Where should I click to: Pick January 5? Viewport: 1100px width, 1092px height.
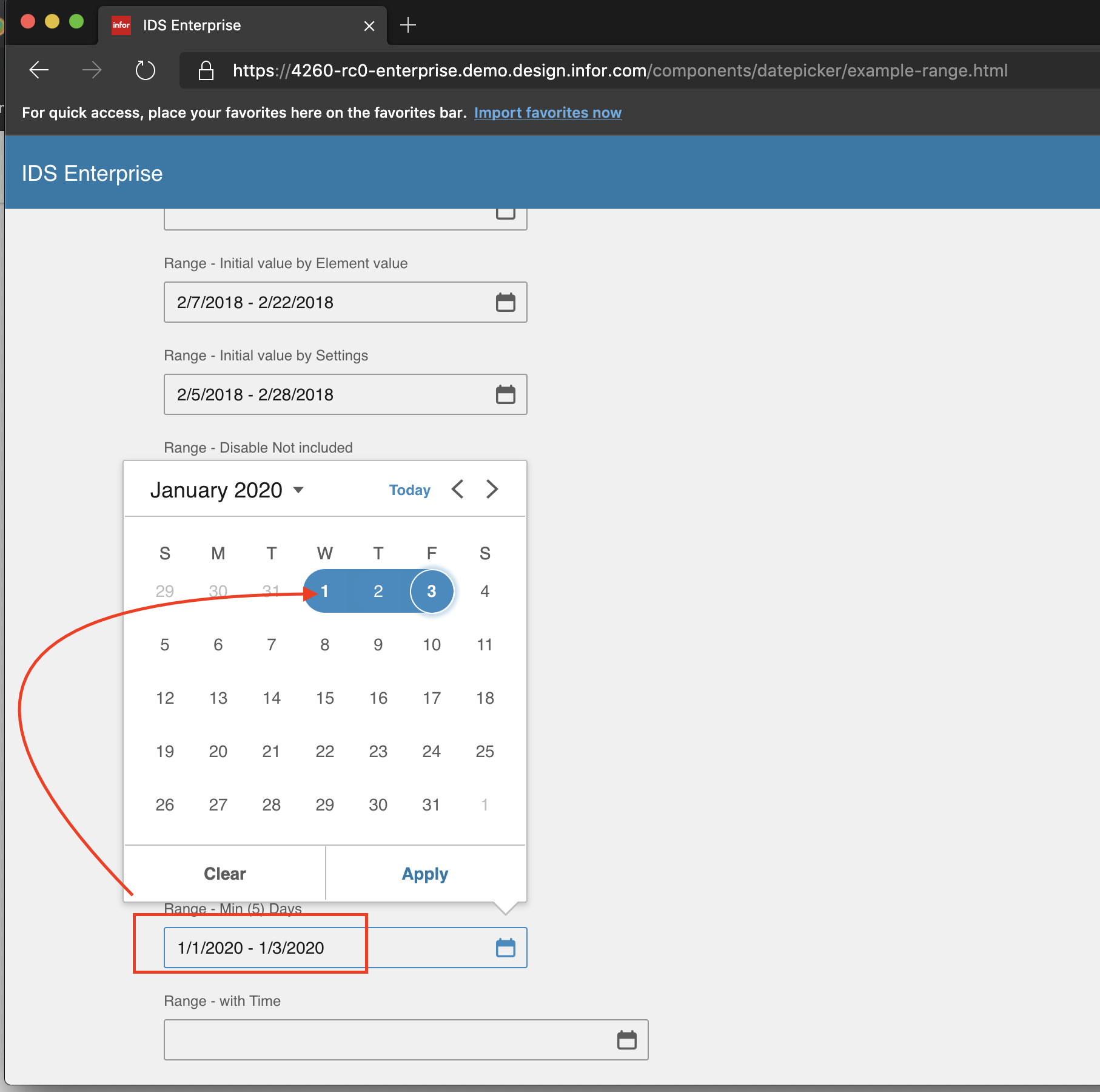click(165, 644)
